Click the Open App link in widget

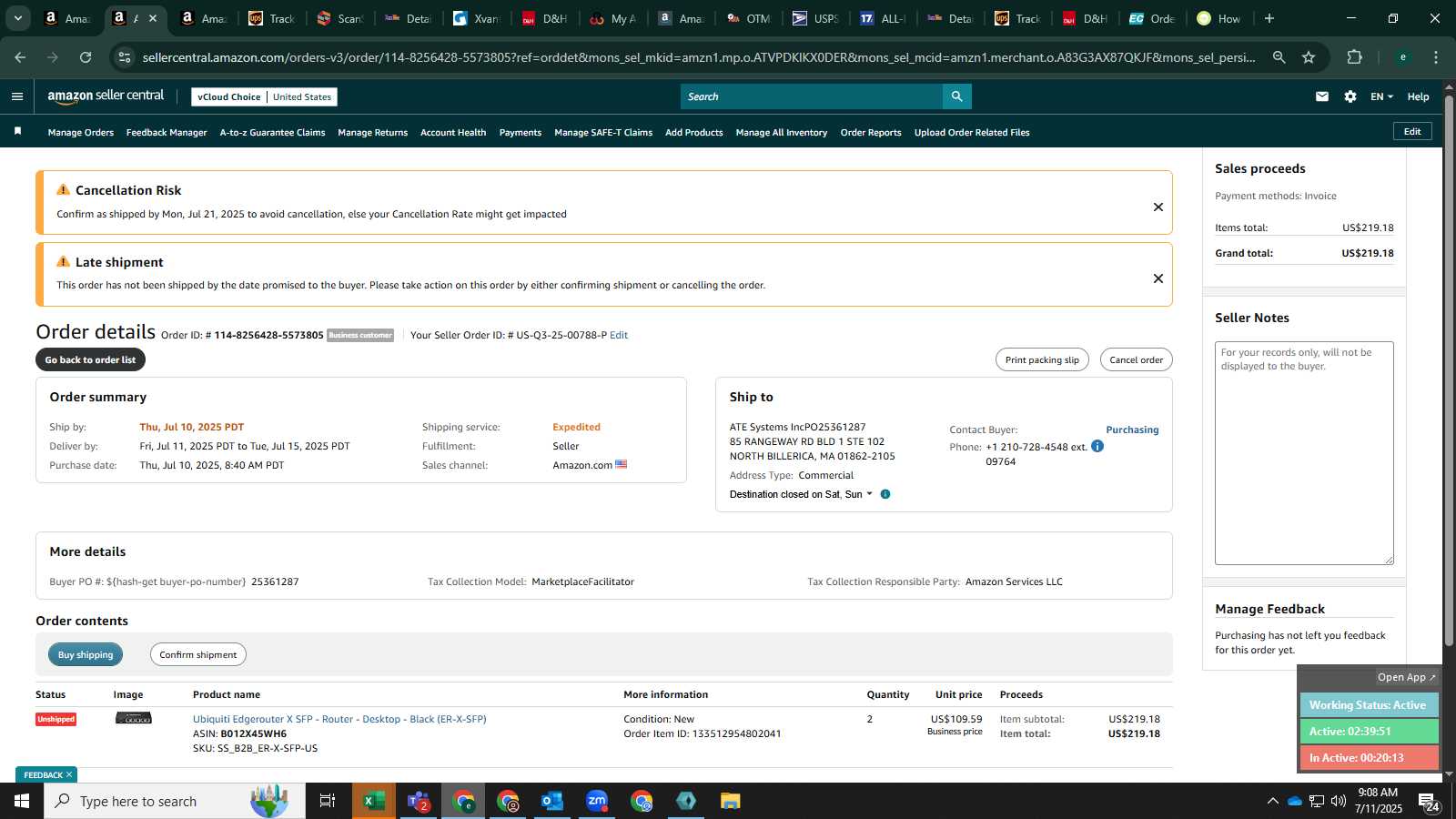pos(1406,677)
